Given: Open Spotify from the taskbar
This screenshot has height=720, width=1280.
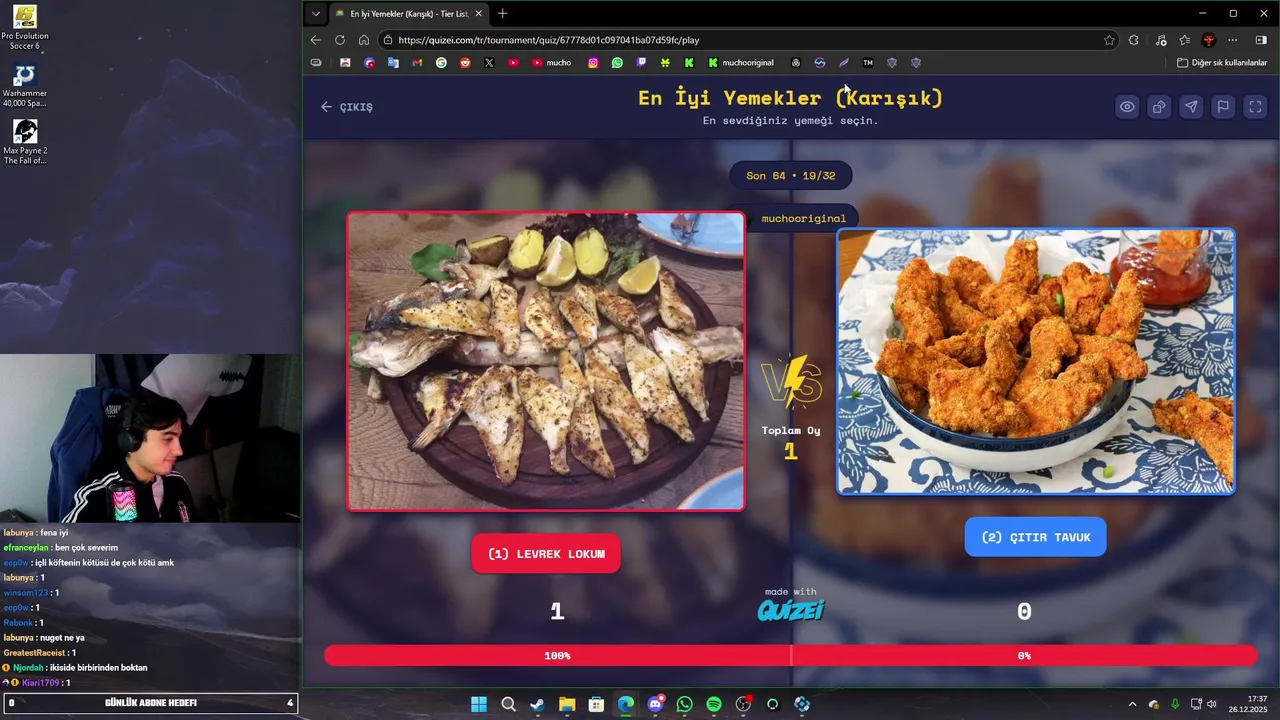Looking at the screenshot, I should tap(714, 704).
